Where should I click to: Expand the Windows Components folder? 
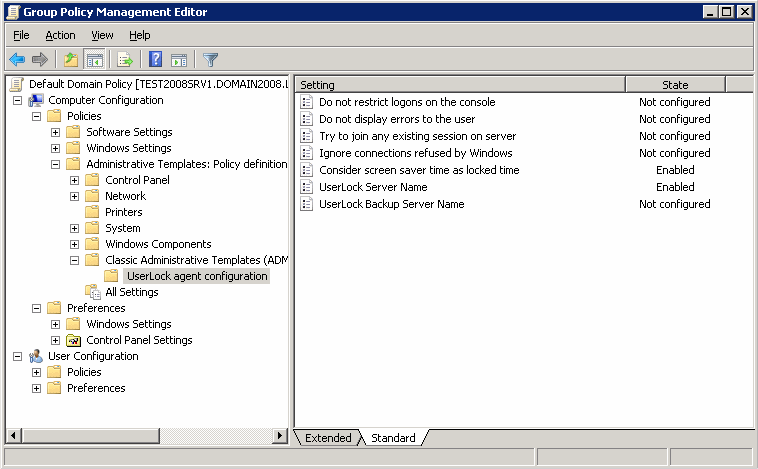tap(75, 244)
